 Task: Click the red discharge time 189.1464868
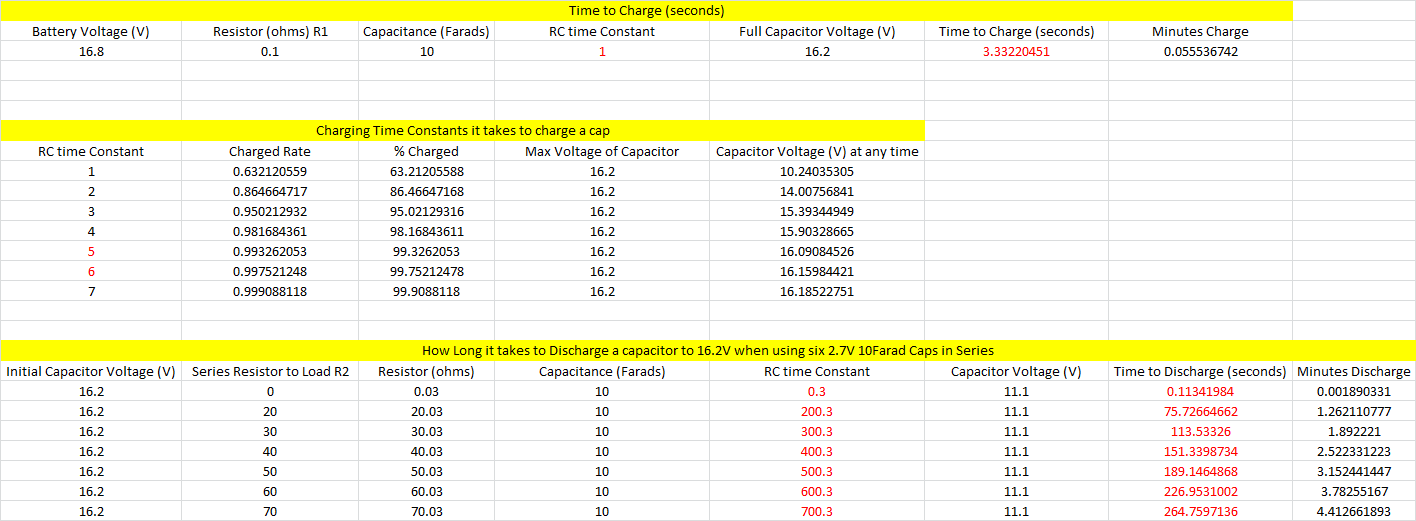(x=1200, y=471)
